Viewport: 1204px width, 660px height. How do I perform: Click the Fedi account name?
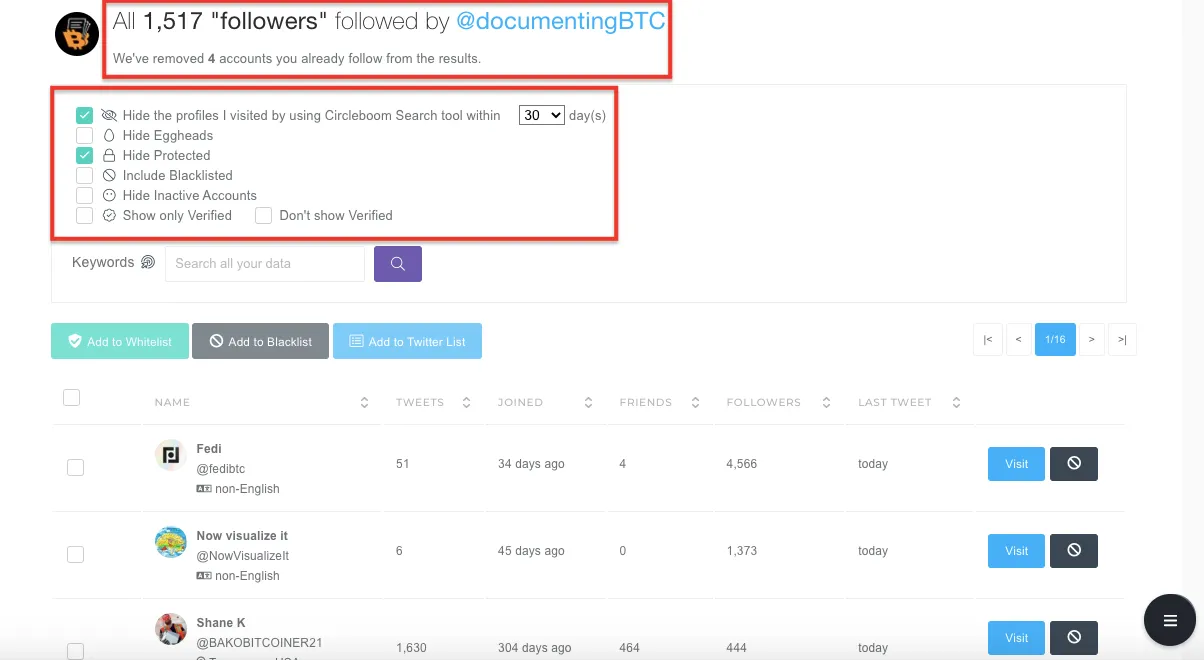tap(209, 449)
